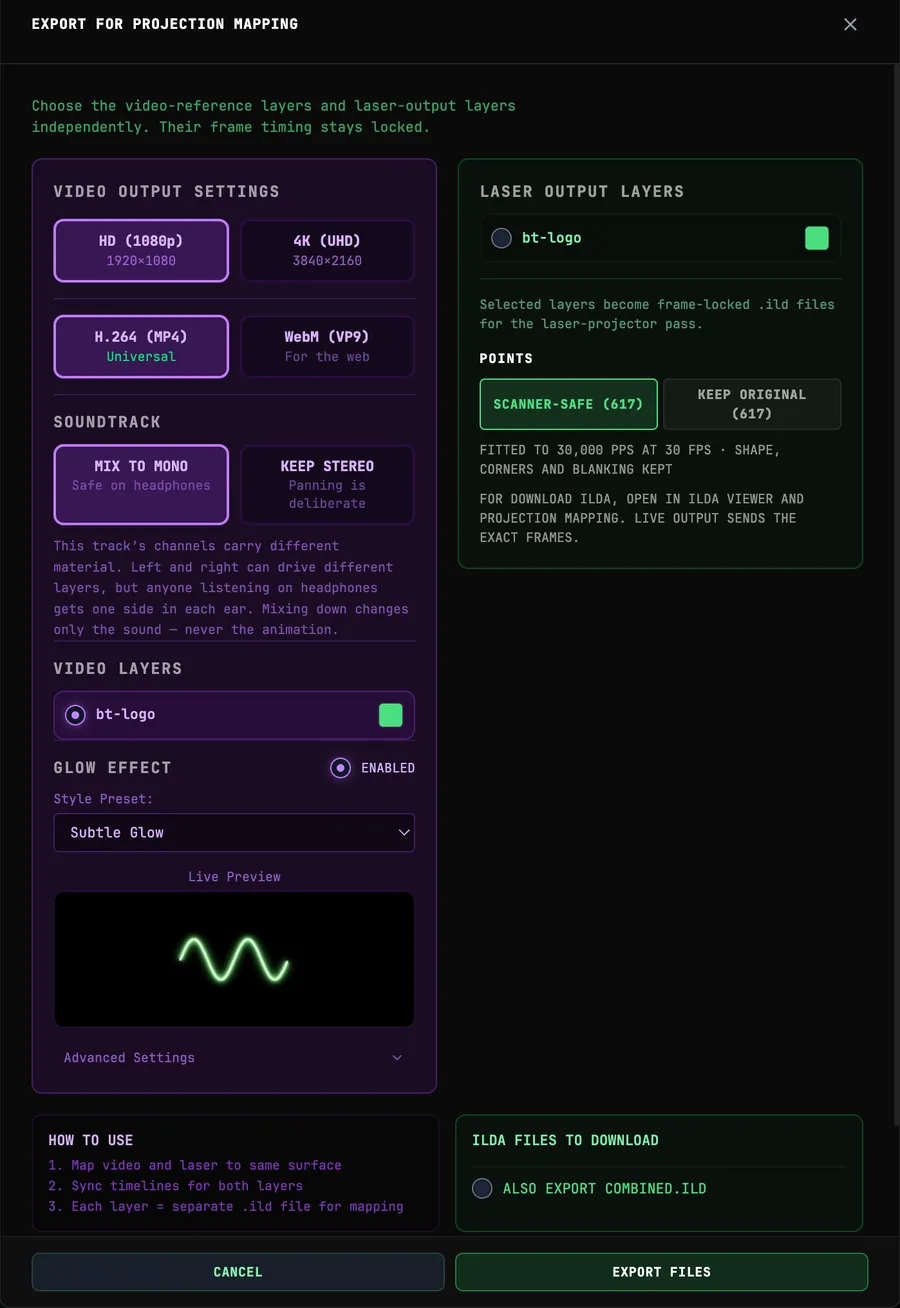The height and width of the screenshot is (1308, 900).
Task: Click the 'ILDA Files to Download' heading
Action: [565, 1140]
